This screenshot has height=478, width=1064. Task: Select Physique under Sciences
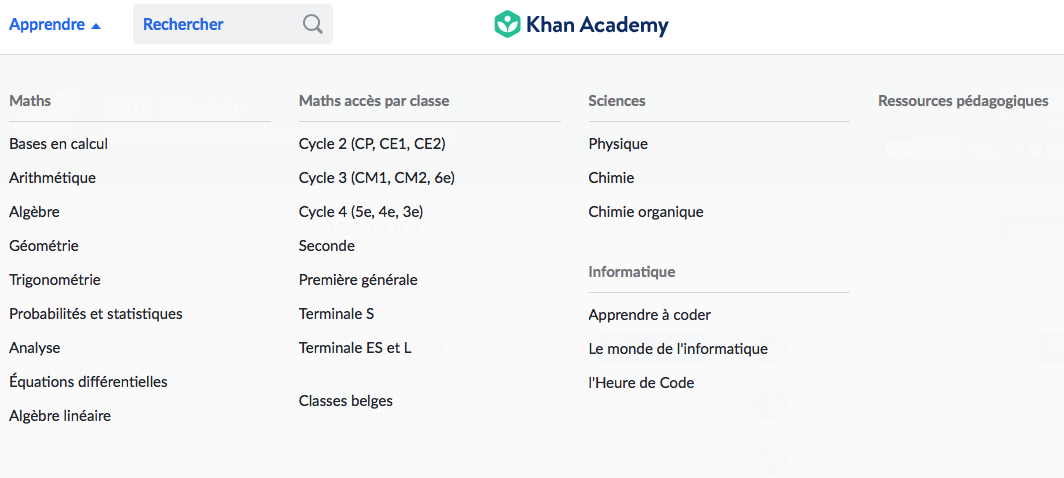pos(618,144)
